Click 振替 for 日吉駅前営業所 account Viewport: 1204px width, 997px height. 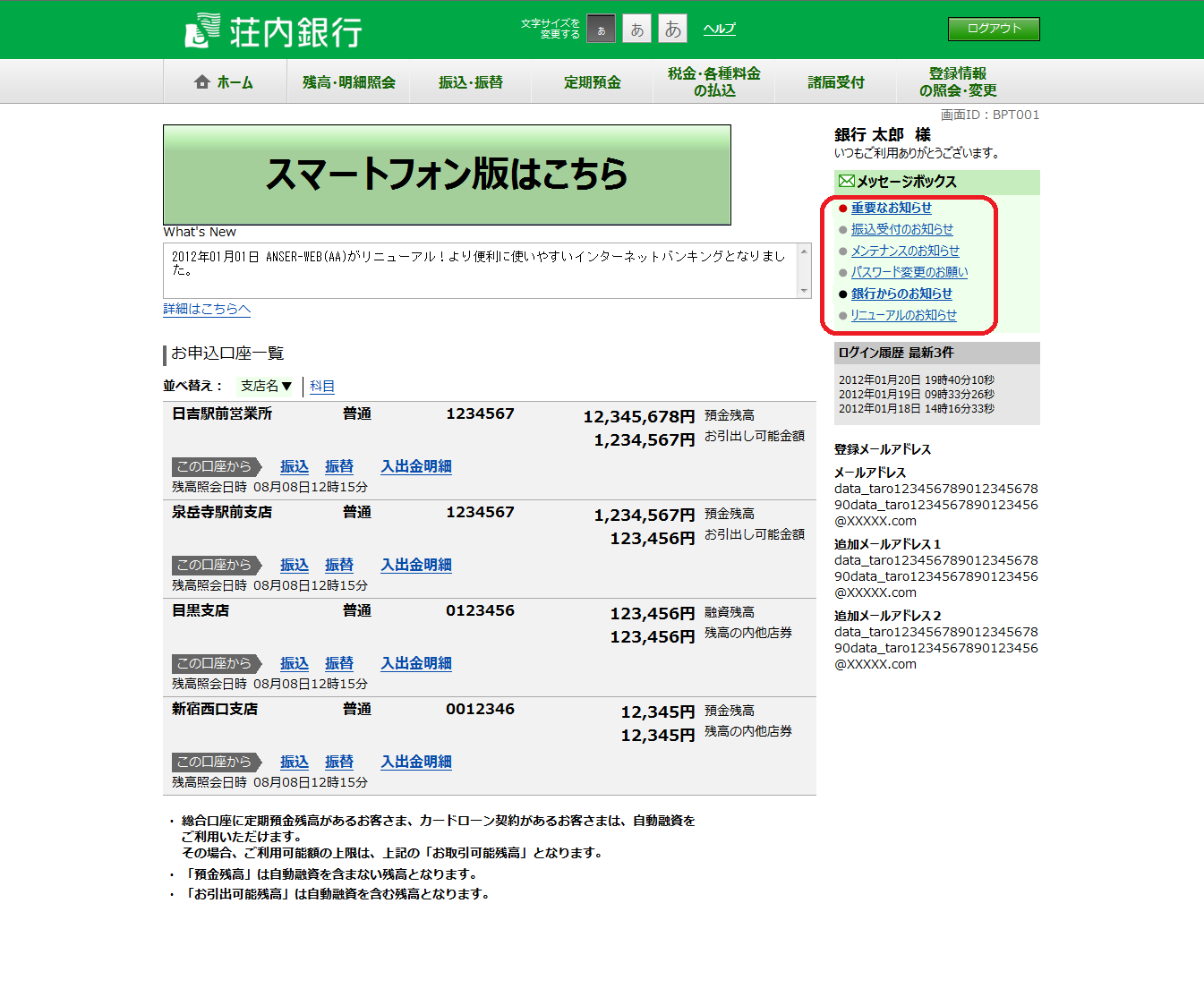339,466
